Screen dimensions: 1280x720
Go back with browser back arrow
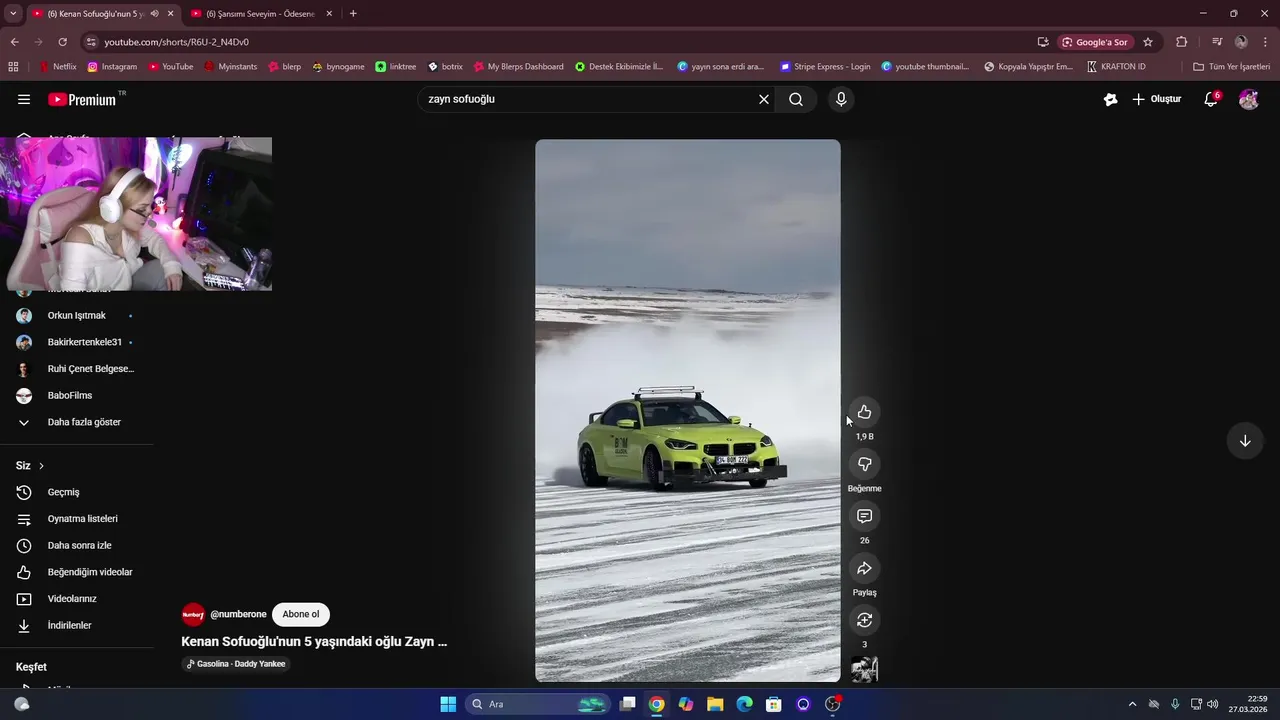[x=14, y=42]
